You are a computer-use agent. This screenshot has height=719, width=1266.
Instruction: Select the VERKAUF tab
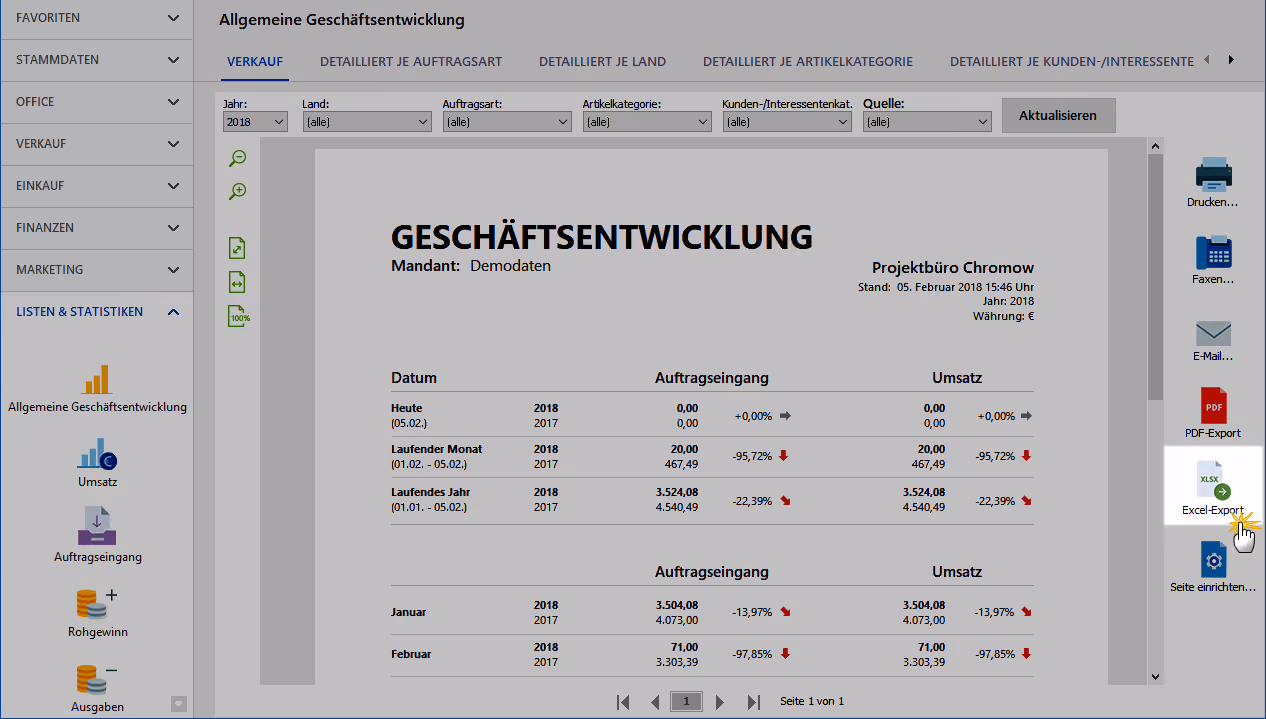click(255, 61)
